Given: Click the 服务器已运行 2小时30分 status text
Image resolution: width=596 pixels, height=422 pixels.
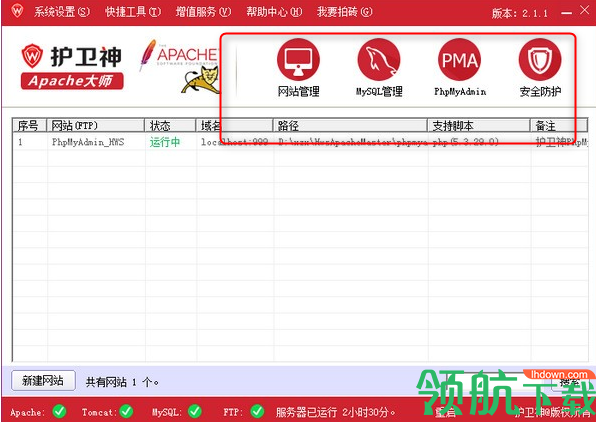Looking at the screenshot, I should (x=336, y=412).
